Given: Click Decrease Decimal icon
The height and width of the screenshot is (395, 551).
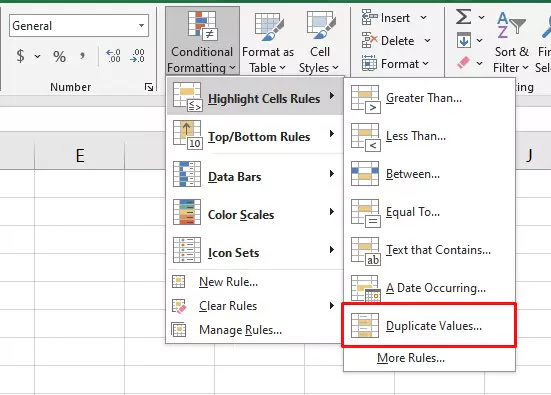Looking at the screenshot, I should pyautogui.click(x=137, y=56).
